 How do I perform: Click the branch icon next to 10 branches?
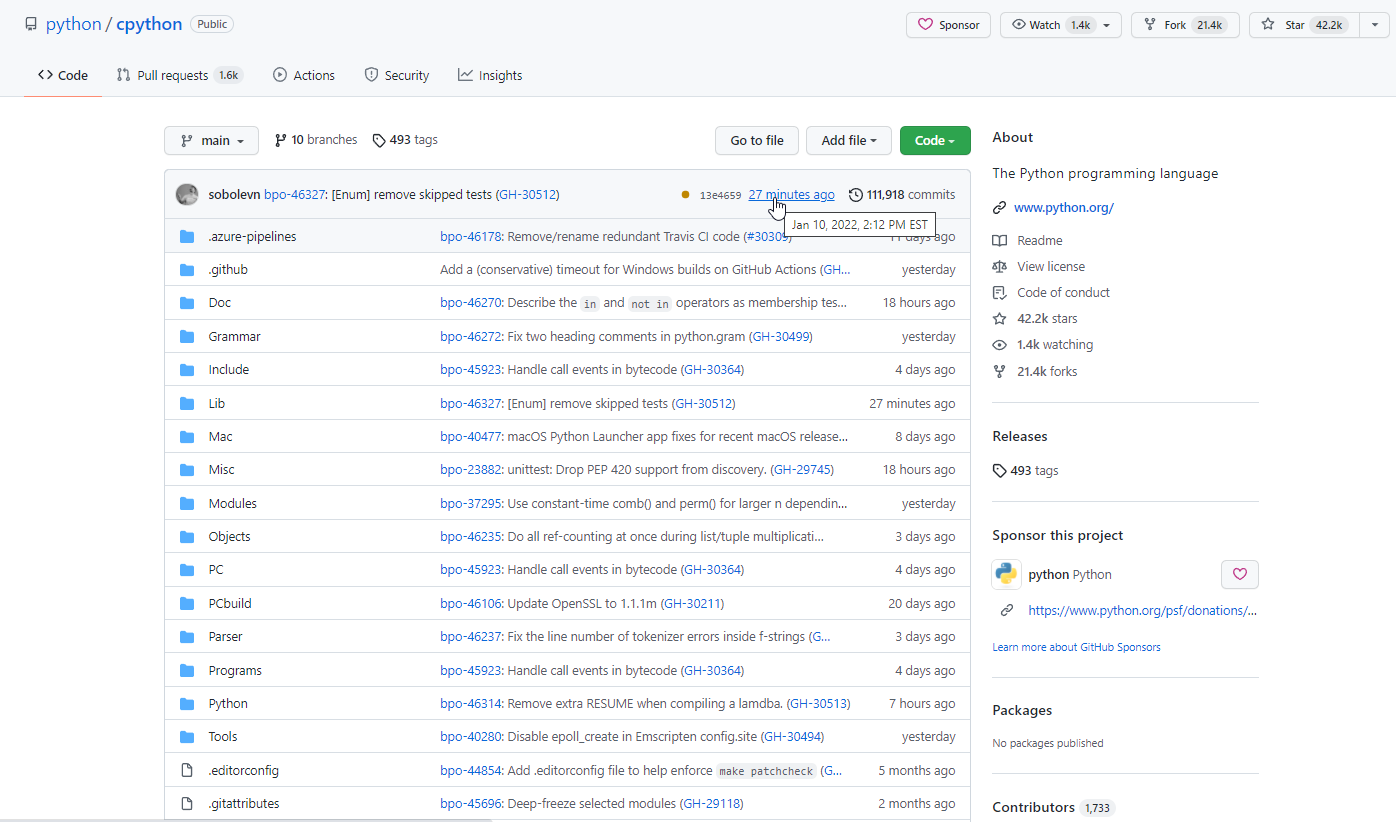click(278, 139)
